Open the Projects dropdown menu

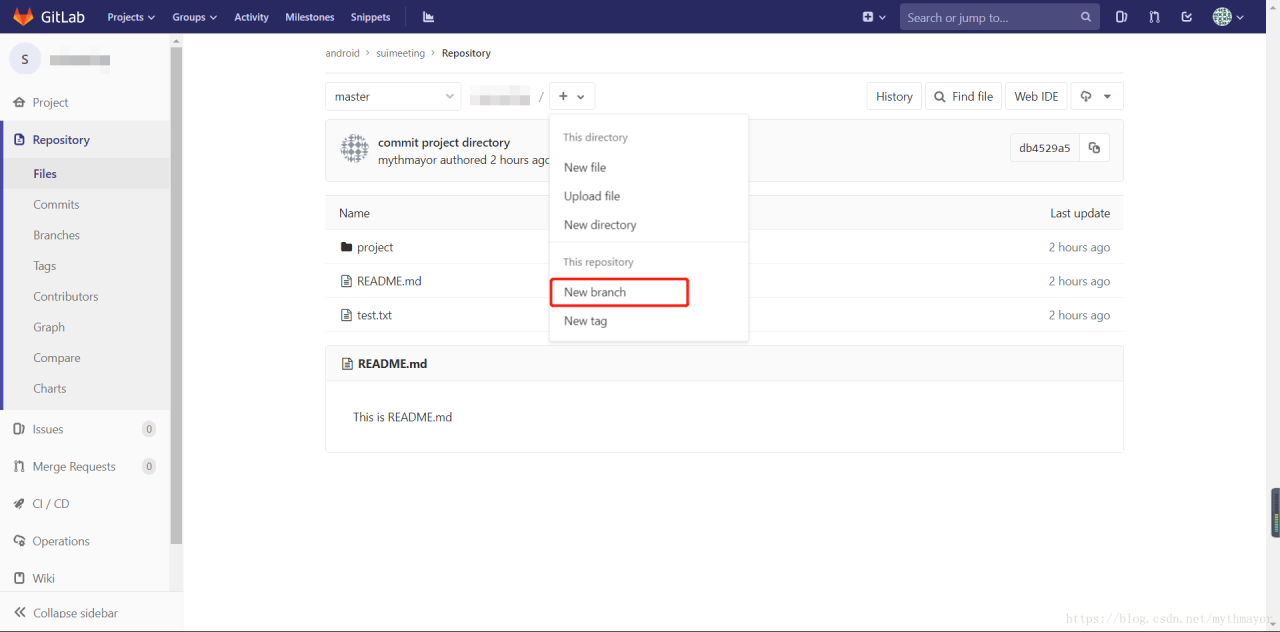point(131,17)
